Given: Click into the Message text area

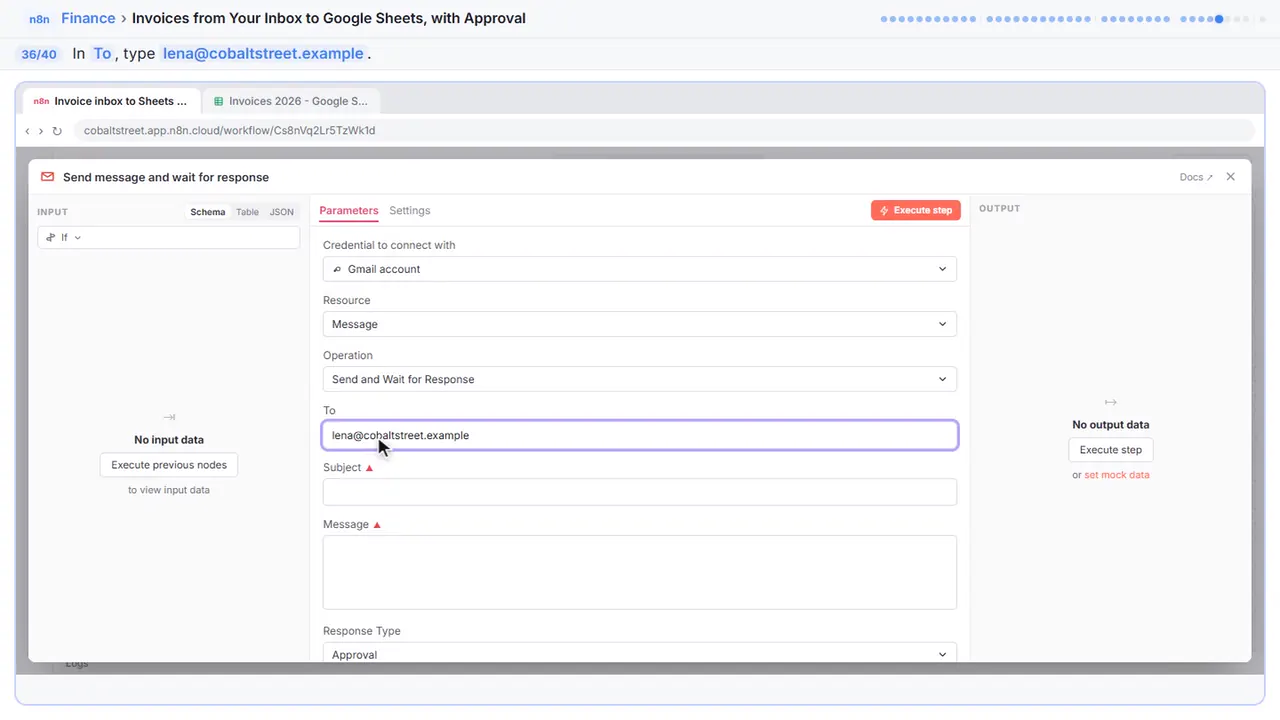Looking at the screenshot, I should pyautogui.click(x=640, y=572).
